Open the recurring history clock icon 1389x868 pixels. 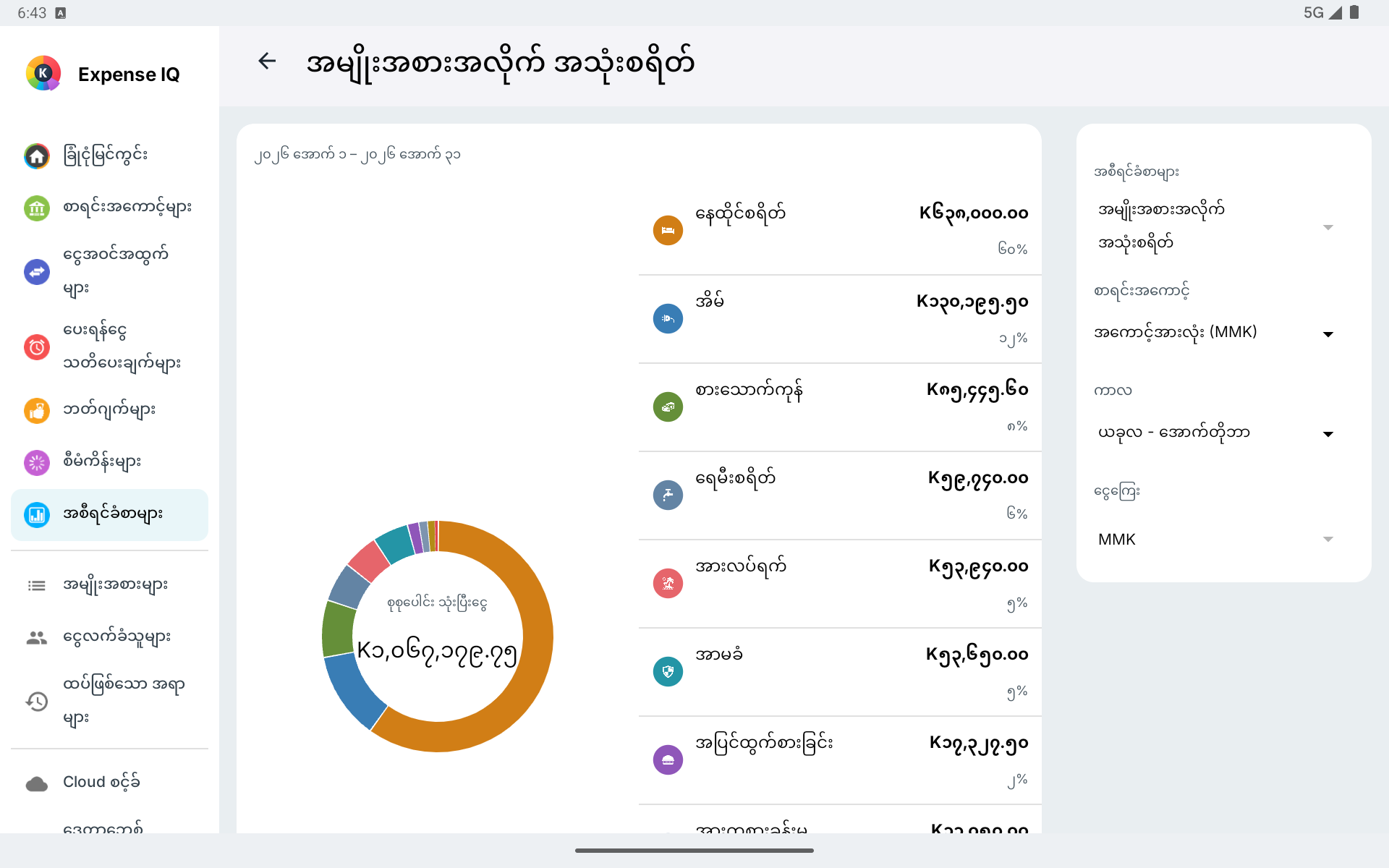coord(37,701)
